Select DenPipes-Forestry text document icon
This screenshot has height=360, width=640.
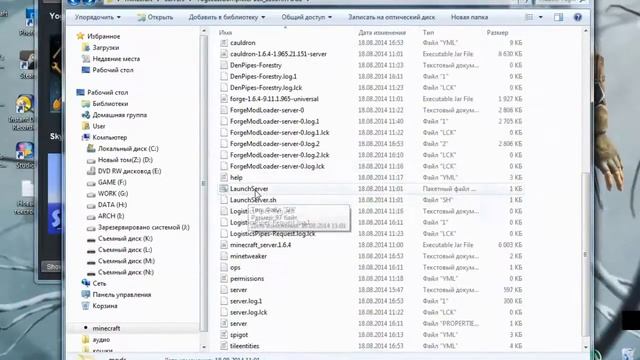[224, 65]
